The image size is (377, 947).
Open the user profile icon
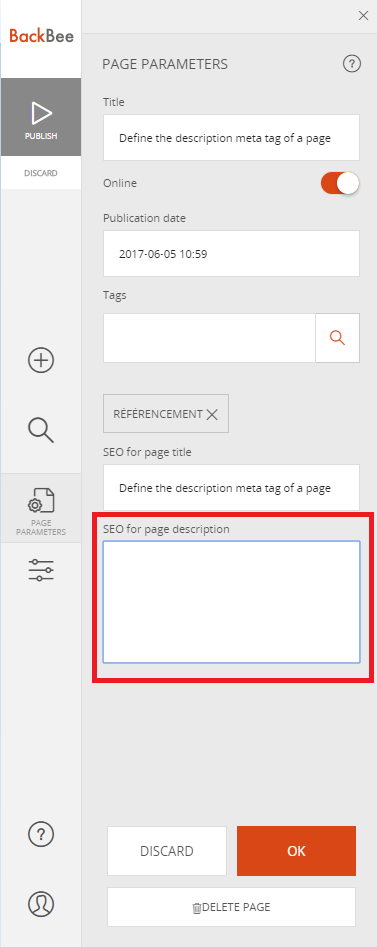pyautogui.click(x=41, y=904)
